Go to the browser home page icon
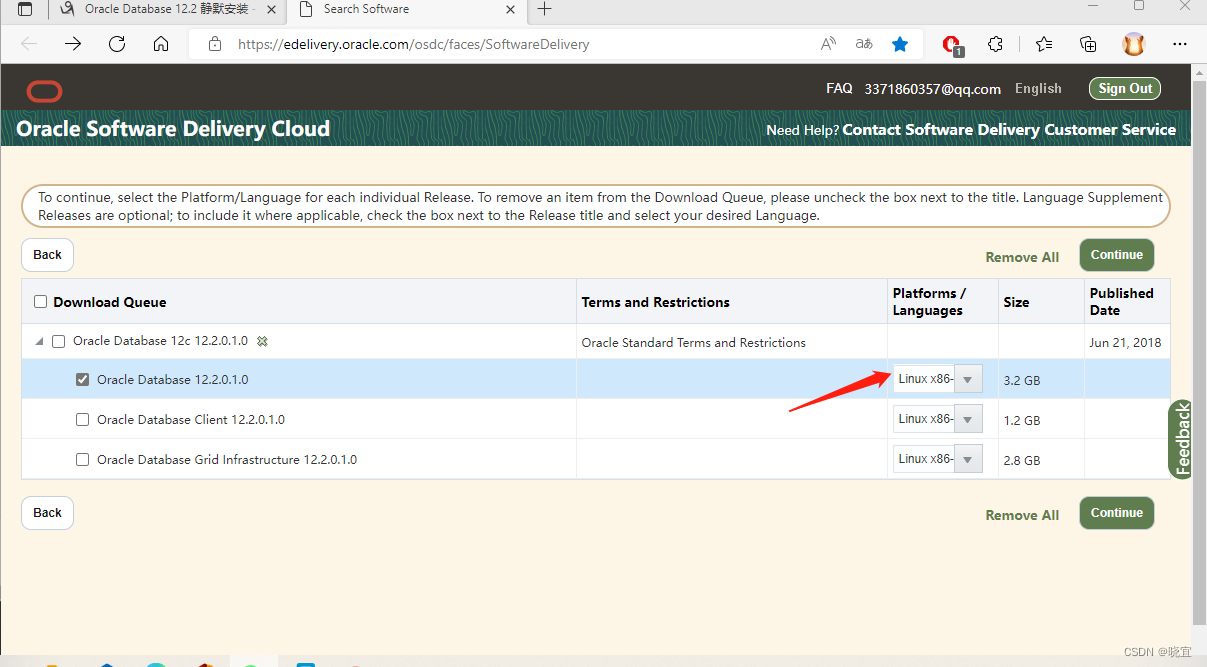1207x667 pixels. (161, 44)
